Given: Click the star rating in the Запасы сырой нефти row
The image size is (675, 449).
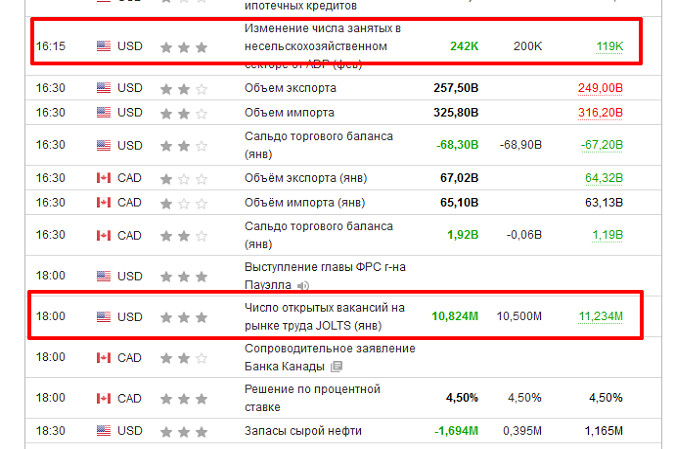Looking at the screenshot, I should tap(184, 431).
